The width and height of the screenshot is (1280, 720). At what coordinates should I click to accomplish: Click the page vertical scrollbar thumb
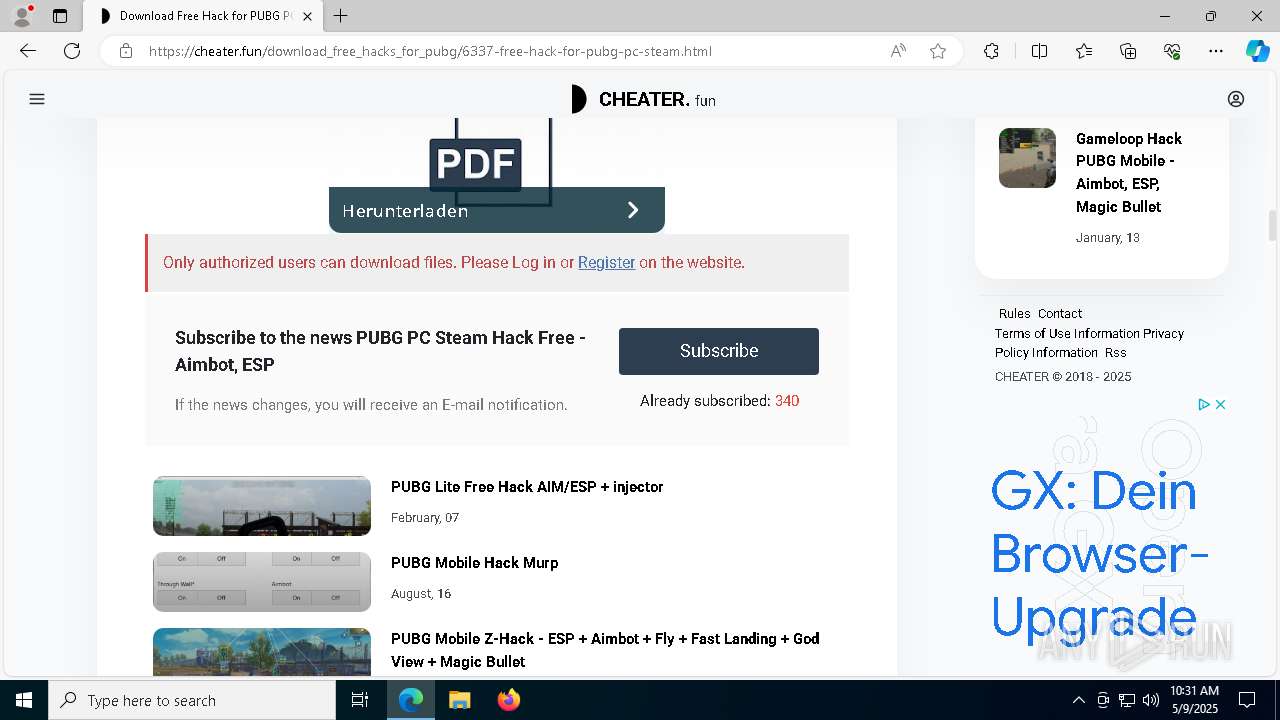[1273, 225]
